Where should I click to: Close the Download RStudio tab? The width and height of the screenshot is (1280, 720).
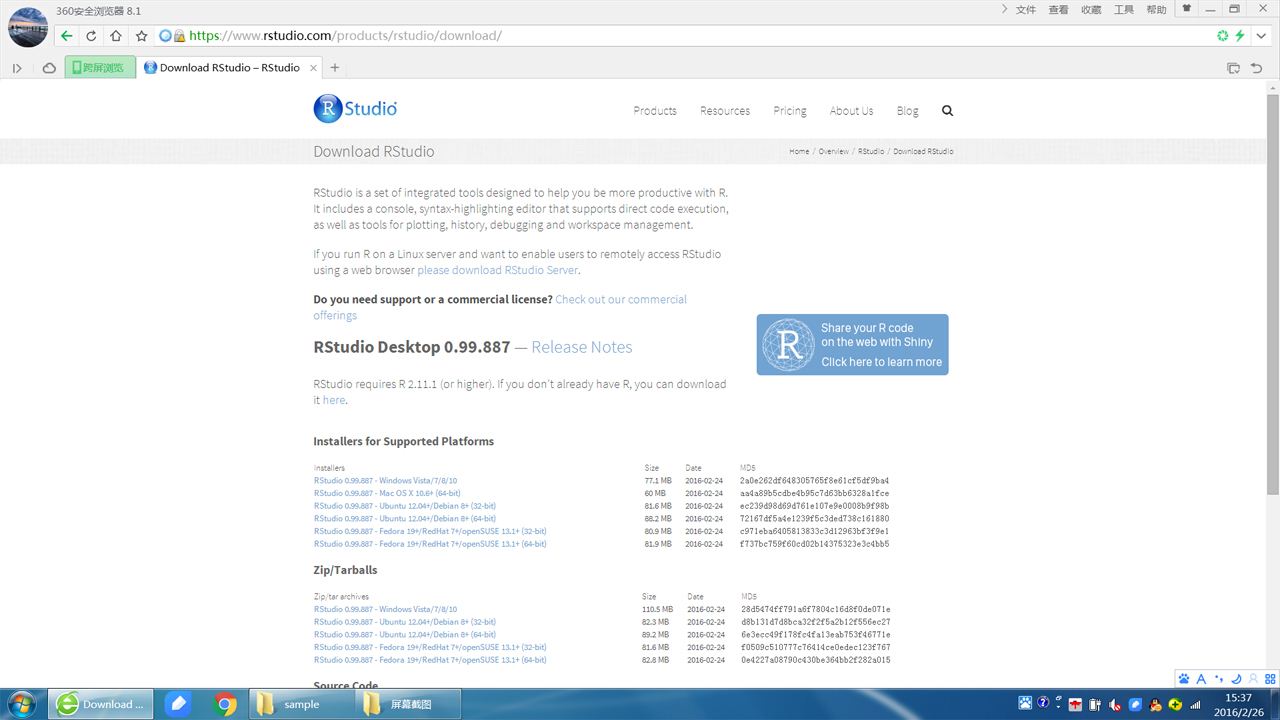[313, 68]
